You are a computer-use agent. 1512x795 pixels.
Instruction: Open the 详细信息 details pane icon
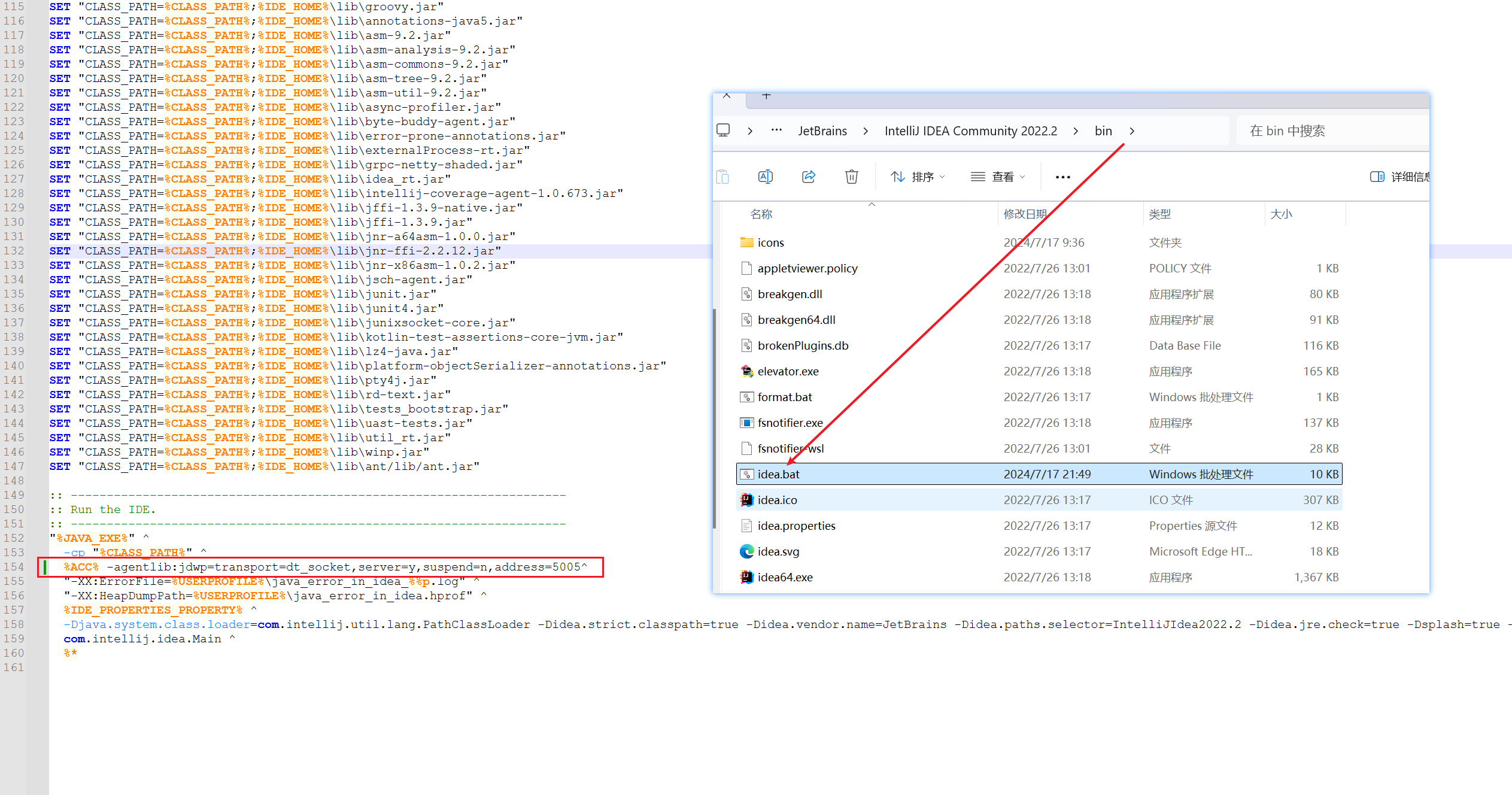click(1377, 177)
